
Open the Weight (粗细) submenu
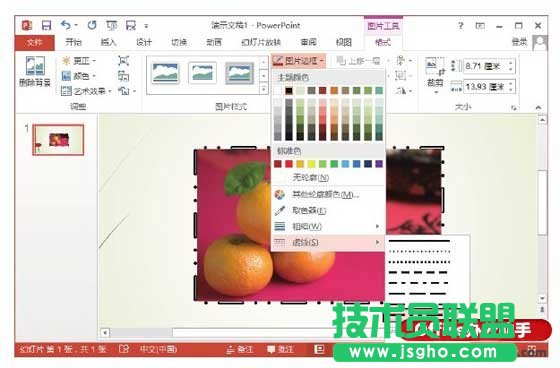(328, 227)
